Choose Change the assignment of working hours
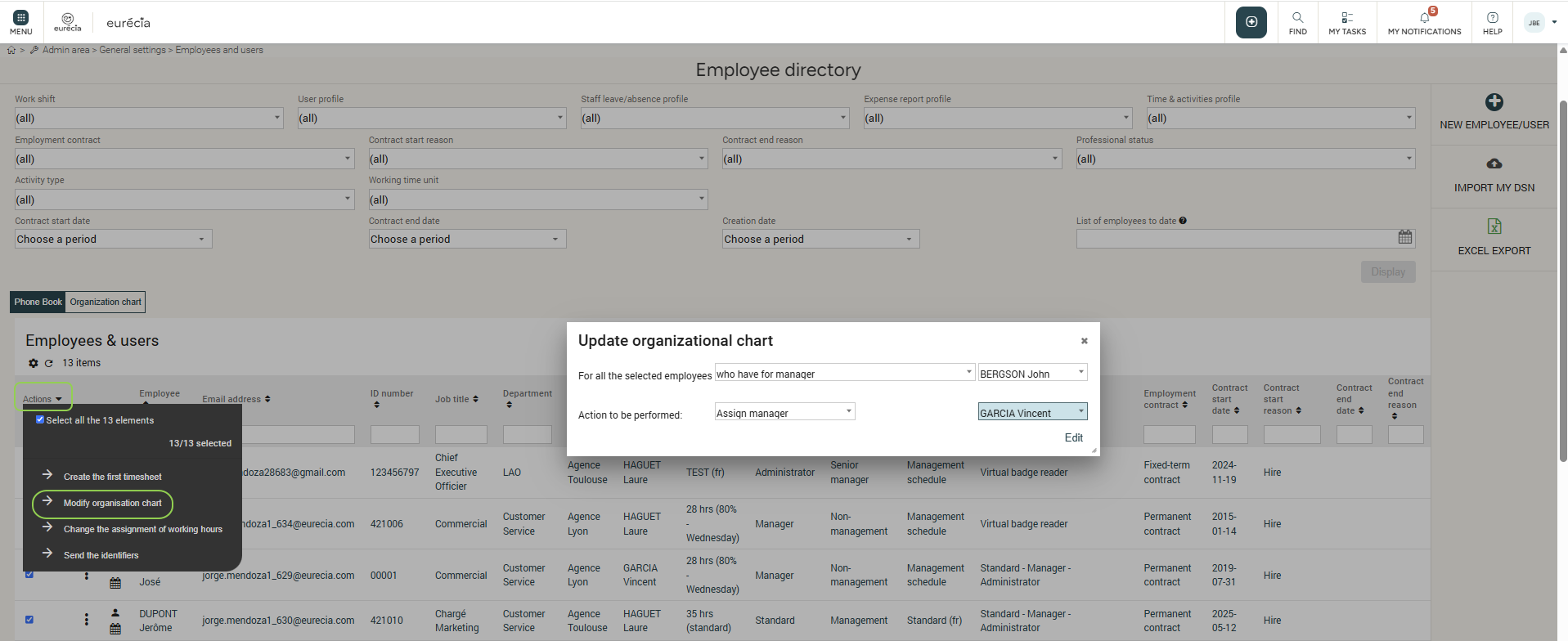Image resolution: width=1568 pixels, height=641 pixels. tap(142, 529)
